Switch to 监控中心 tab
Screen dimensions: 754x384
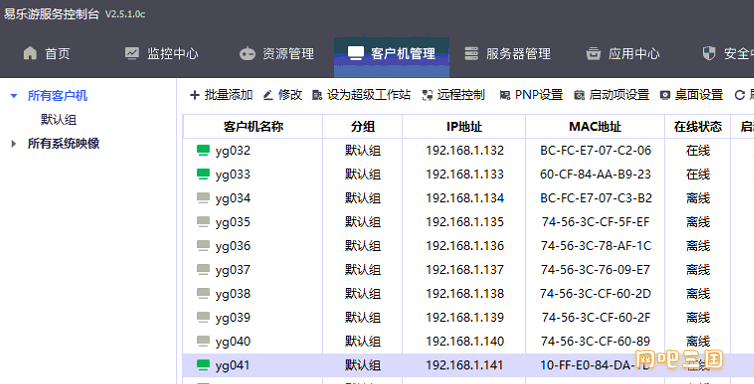(162, 53)
